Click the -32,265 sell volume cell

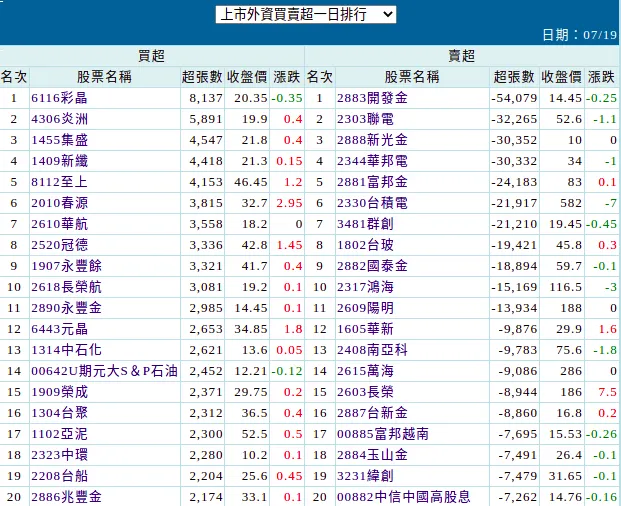click(x=514, y=119)
